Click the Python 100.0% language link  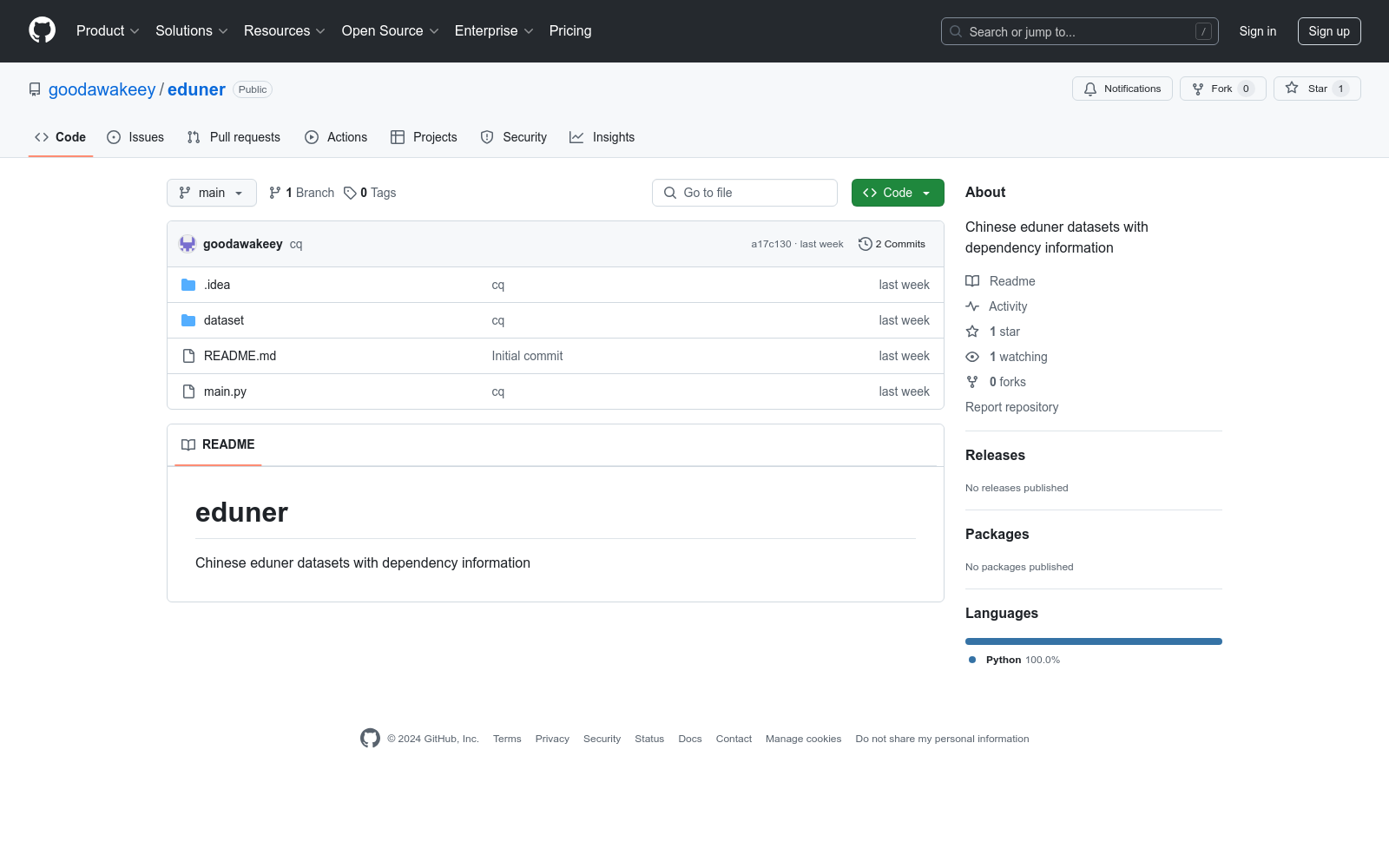coord(1014,660)
